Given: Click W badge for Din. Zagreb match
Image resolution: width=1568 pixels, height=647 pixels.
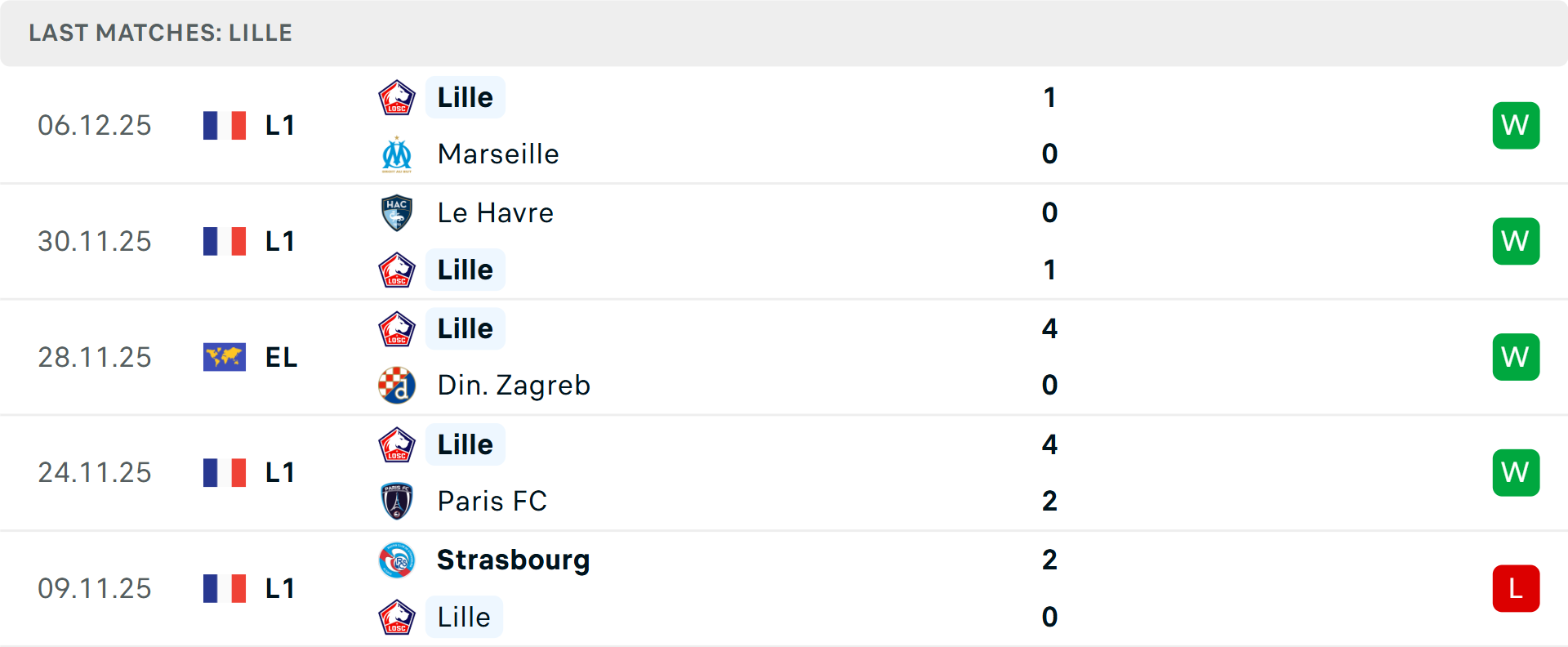Looking at the screenshot, I should [x=1516, y=357].
